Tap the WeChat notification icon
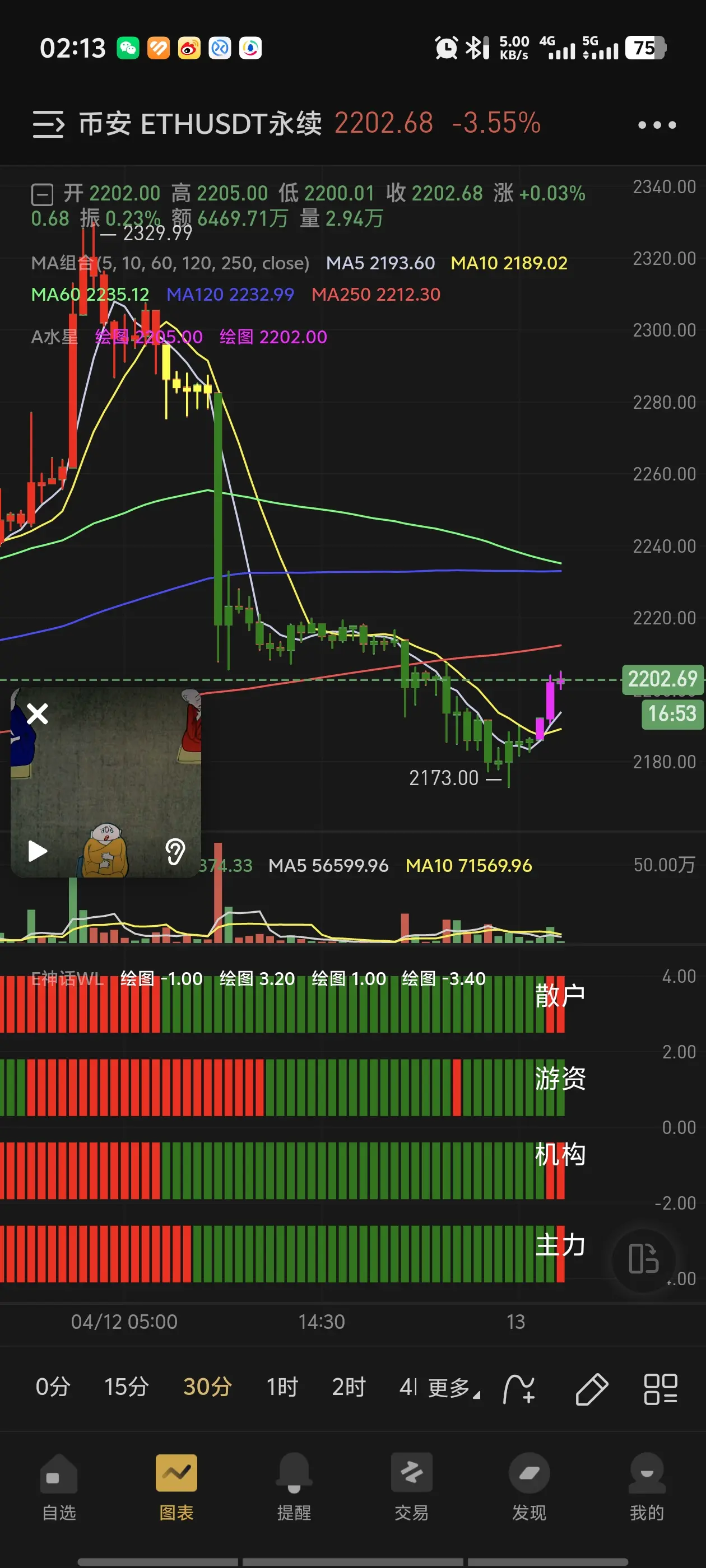The width and height of the screenshot is (706, 1568). (x=128, y=48)
